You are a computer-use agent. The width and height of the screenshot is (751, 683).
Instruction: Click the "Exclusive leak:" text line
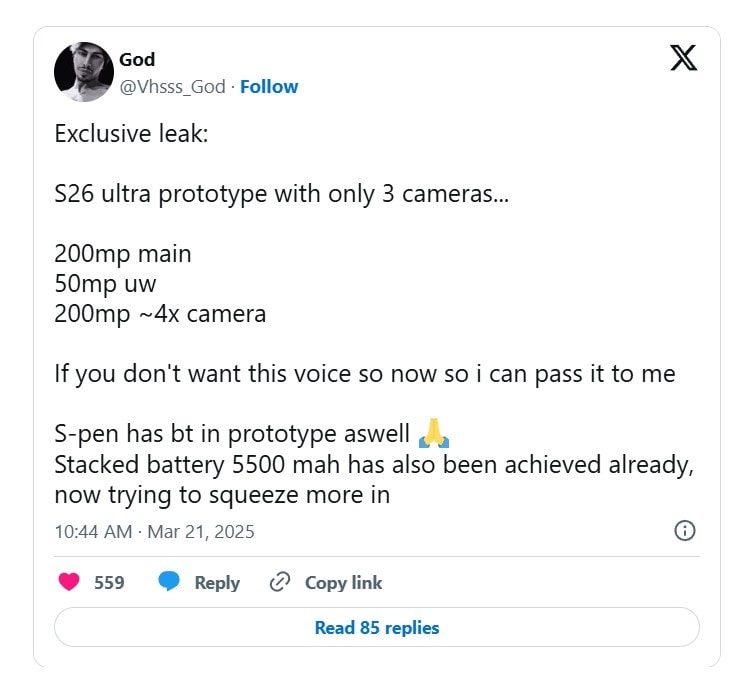click(x=131, y=134)
